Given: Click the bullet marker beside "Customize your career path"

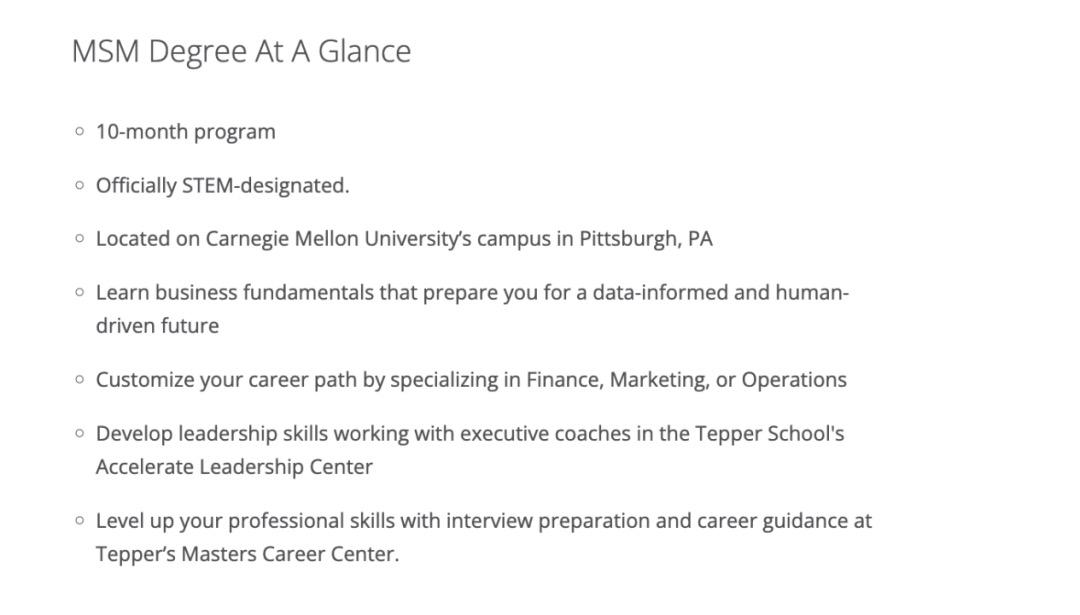Looking at the screenshot, I should 80,380.
